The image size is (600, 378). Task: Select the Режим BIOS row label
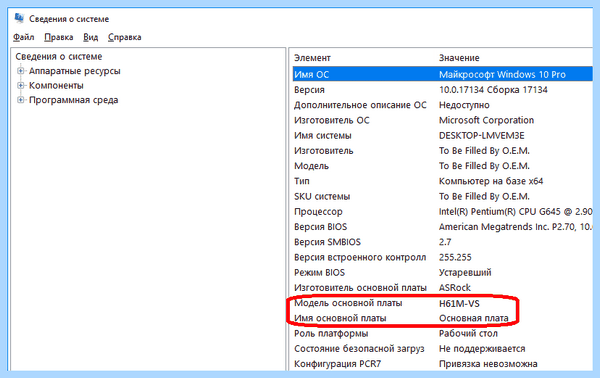coord(319,272)
